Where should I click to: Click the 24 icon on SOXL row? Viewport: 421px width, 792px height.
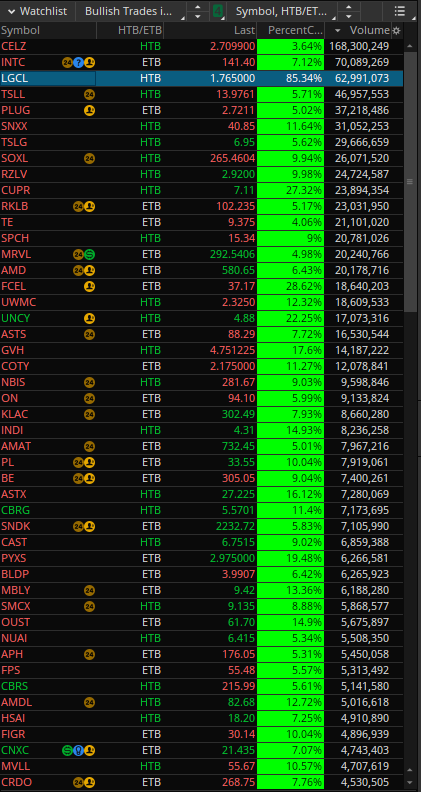pyautogui.click(x=89, y=158)
